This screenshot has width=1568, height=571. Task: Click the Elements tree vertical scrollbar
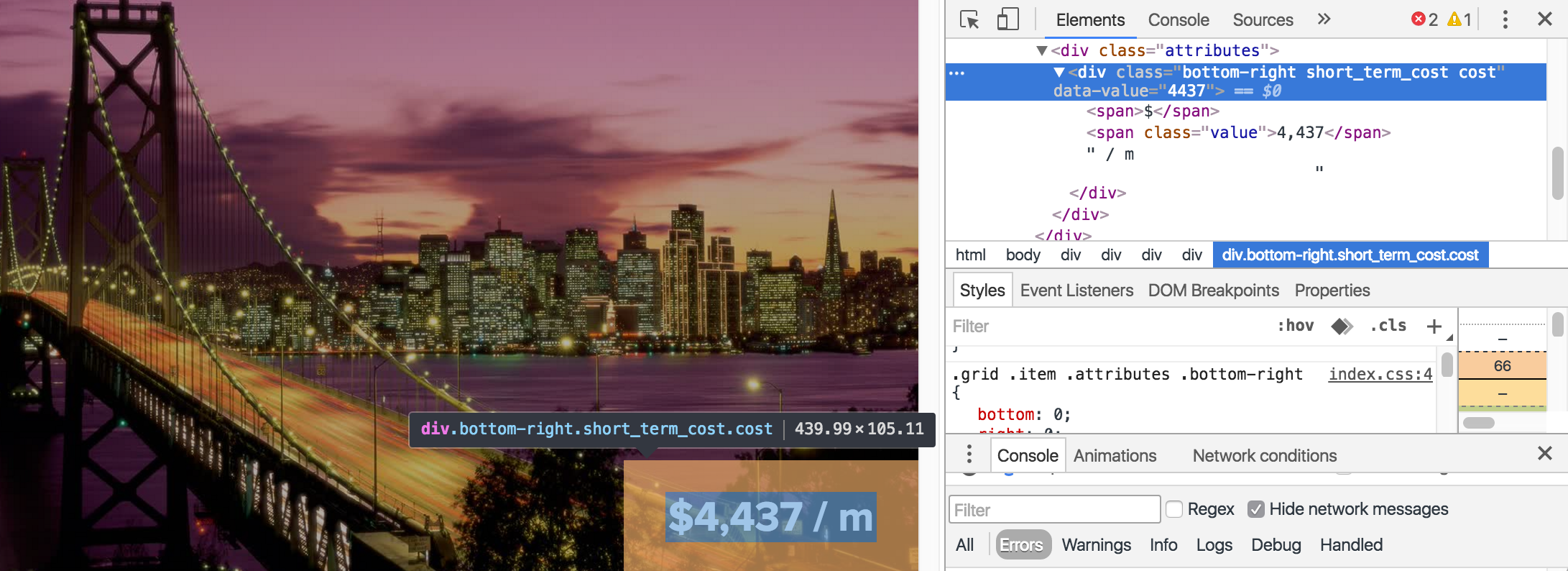1557,173
